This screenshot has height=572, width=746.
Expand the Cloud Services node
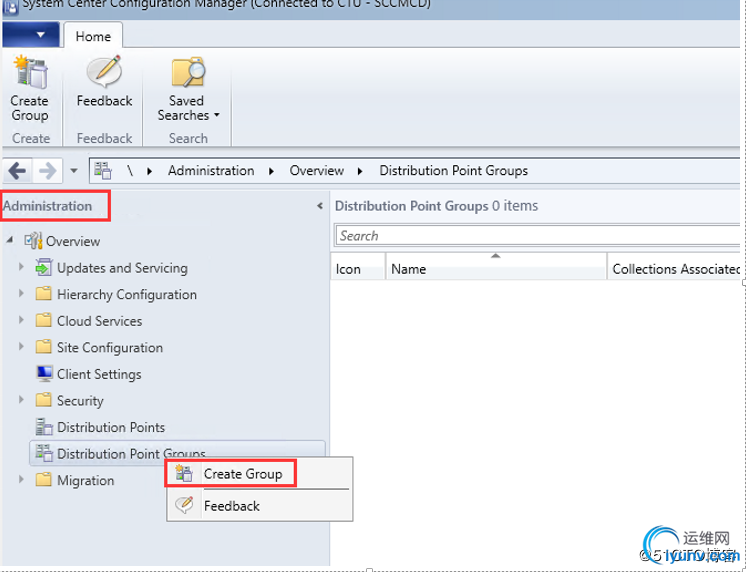(21, 320)
